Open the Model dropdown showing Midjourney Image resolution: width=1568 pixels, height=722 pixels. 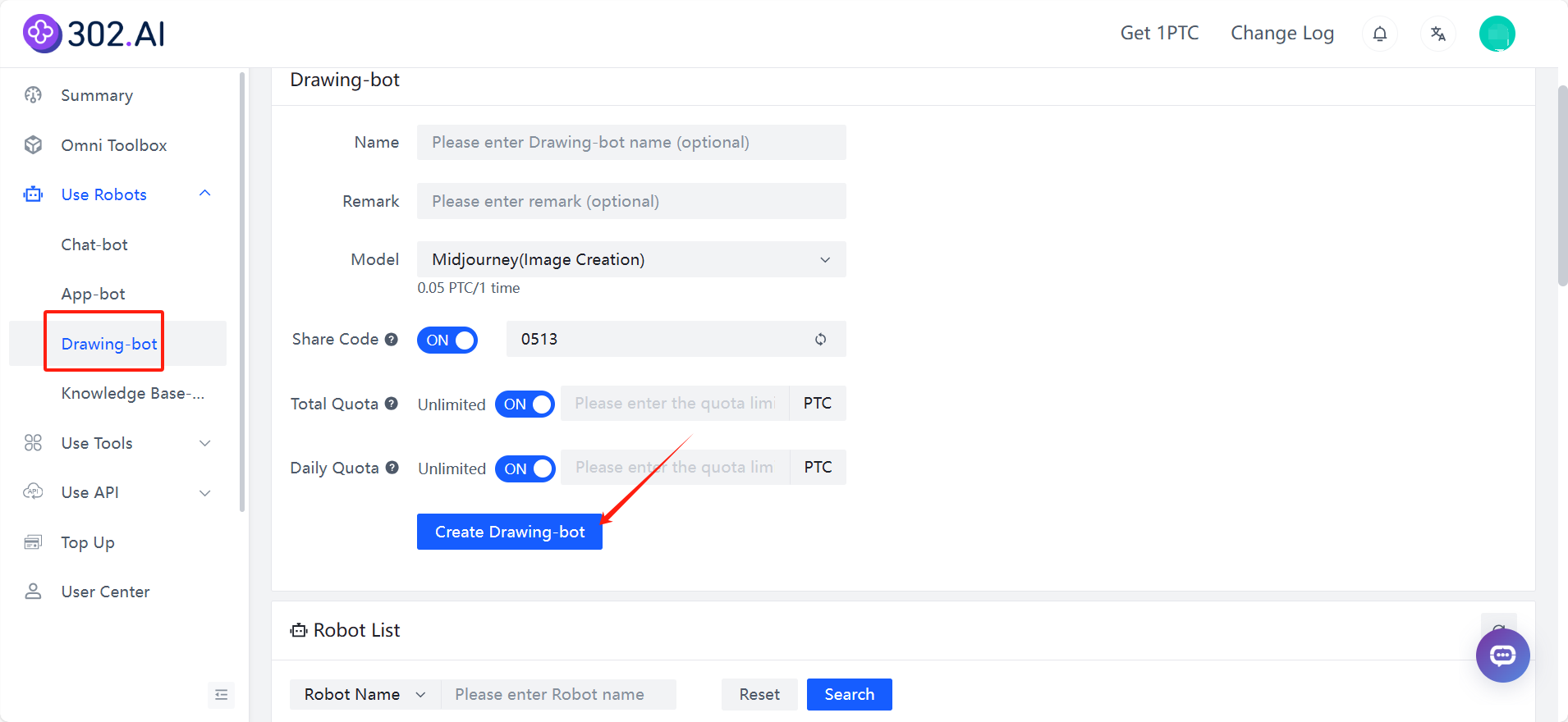(x=630, y=259)
